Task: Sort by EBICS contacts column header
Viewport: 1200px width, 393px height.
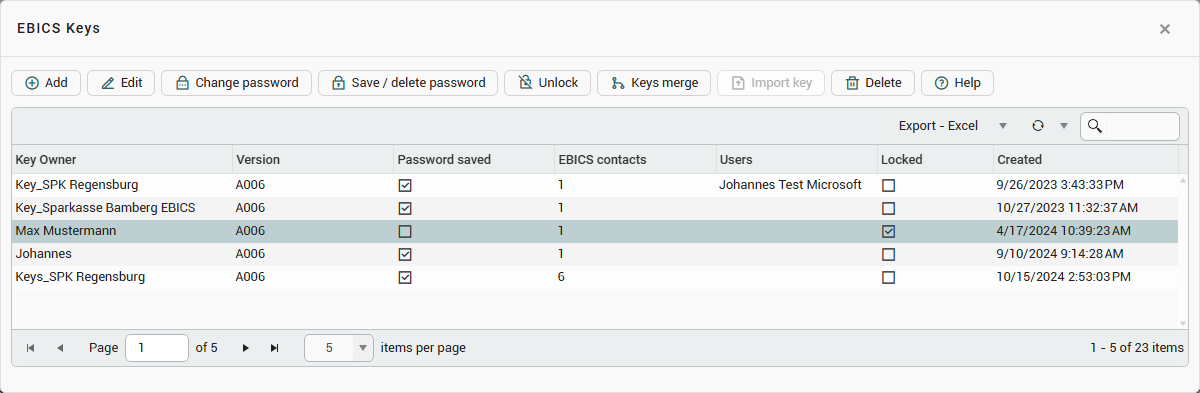Action: coord(635,159)
